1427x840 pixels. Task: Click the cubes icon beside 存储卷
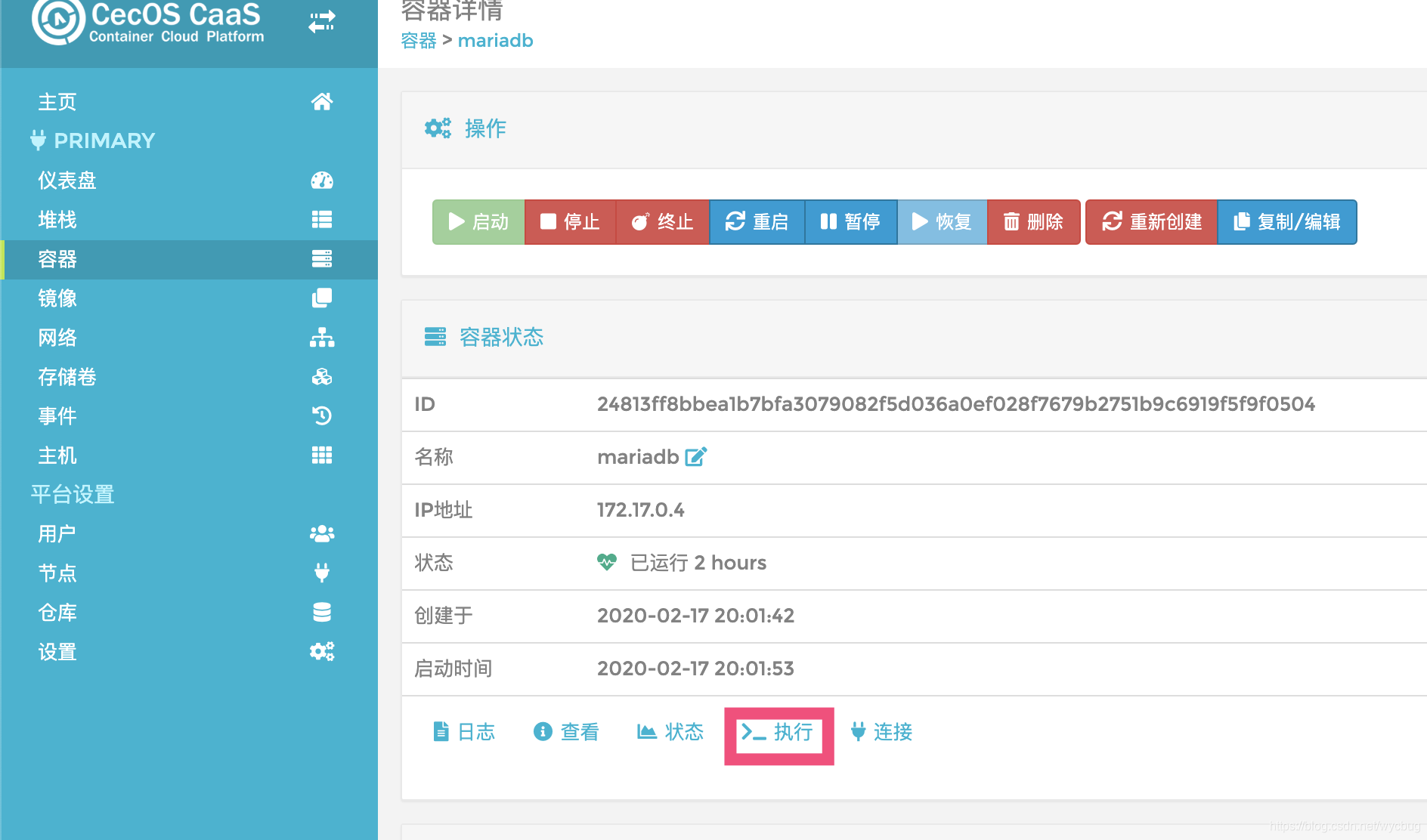[322, 376]
